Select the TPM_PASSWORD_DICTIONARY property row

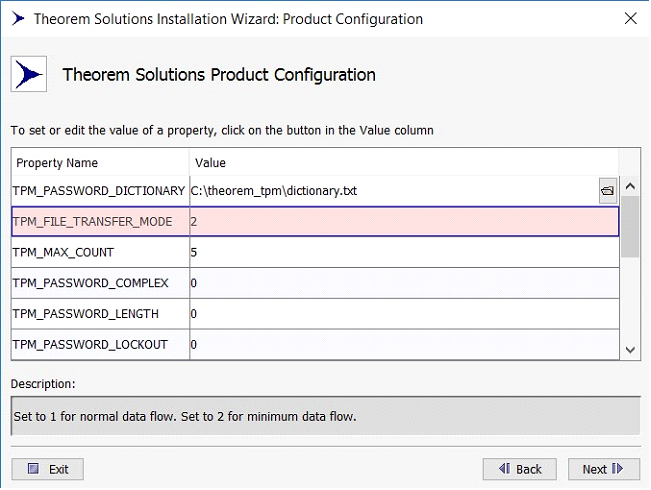(100, 190)
